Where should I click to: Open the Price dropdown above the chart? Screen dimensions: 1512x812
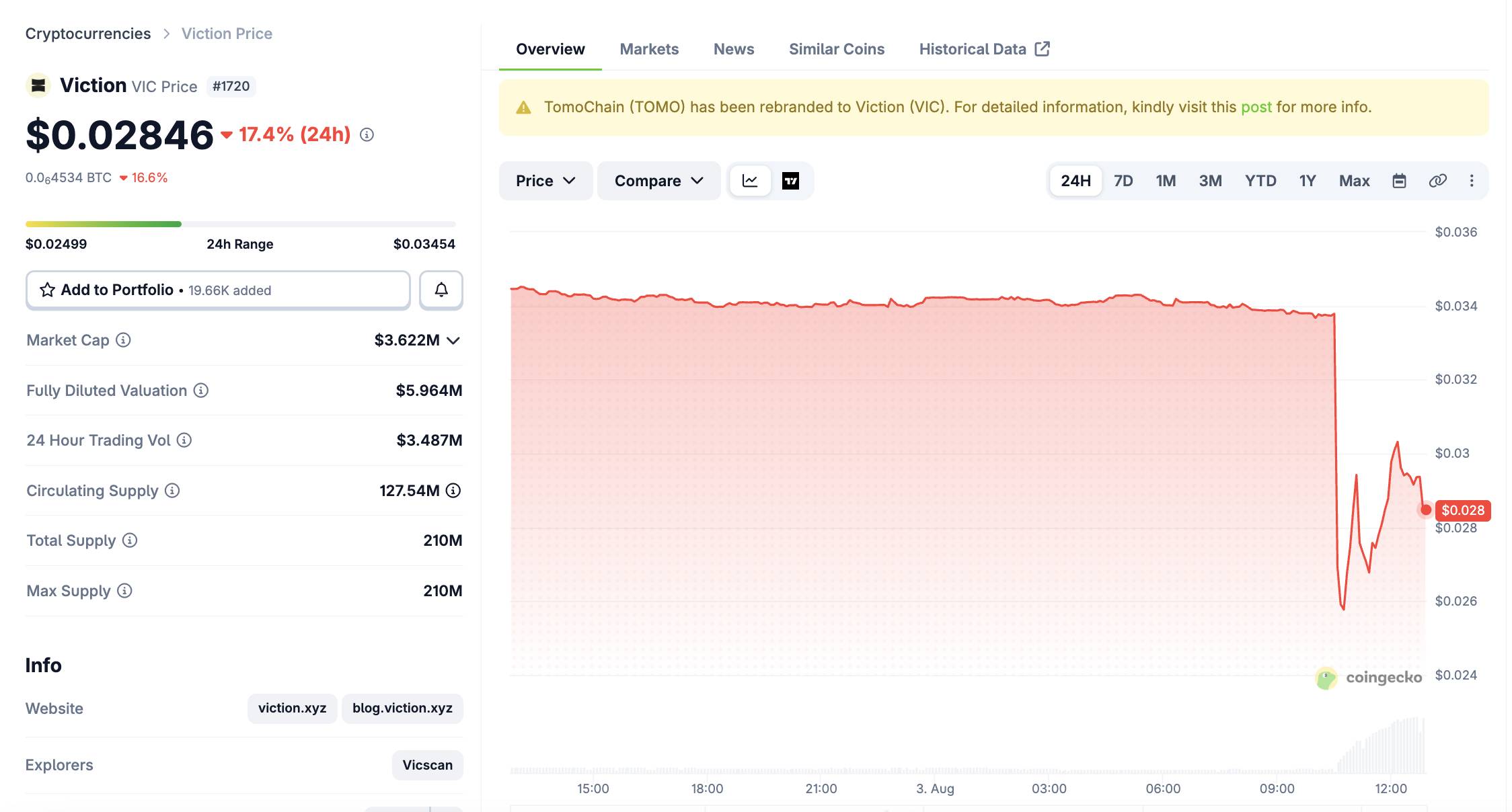pos(545,181)
